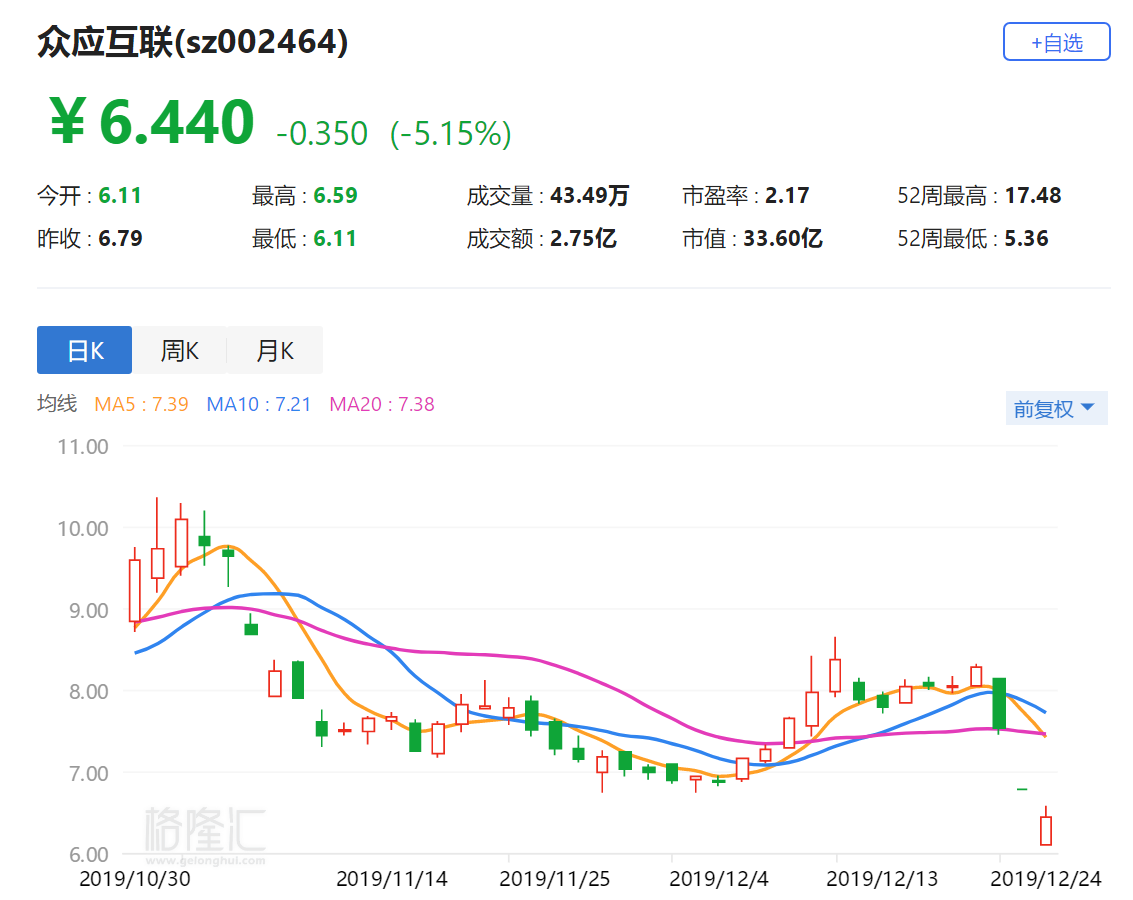Click the 2019/11/25 date axis label
This screenshot has width=1133, height=900.
point(554,878)
